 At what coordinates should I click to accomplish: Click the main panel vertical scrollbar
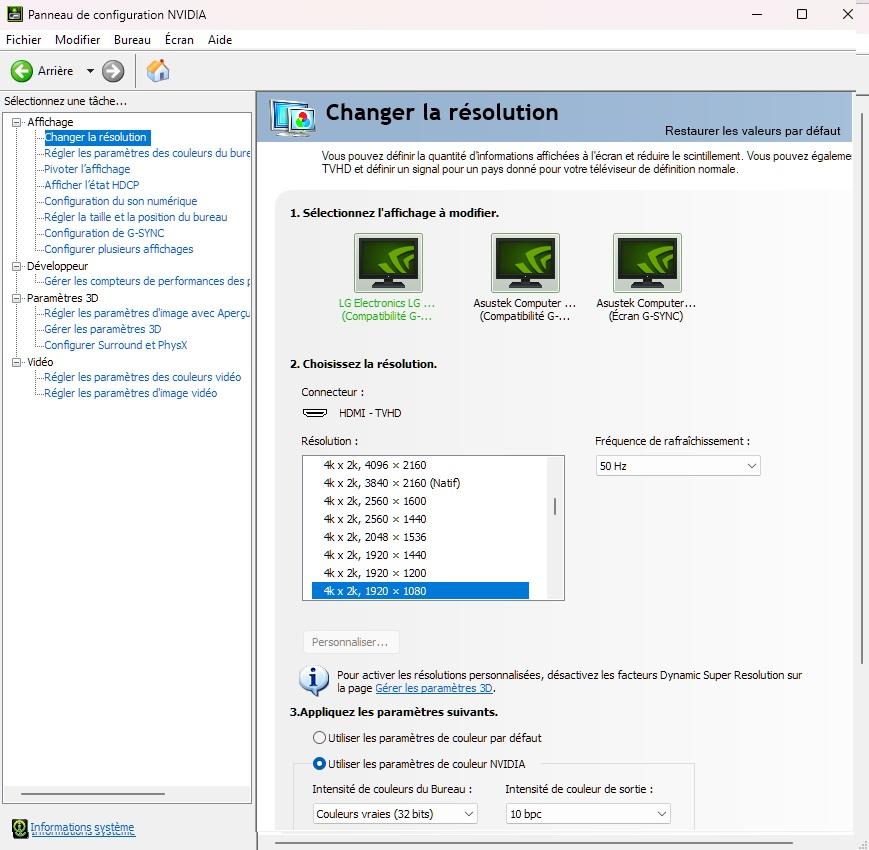click(862, 388)
